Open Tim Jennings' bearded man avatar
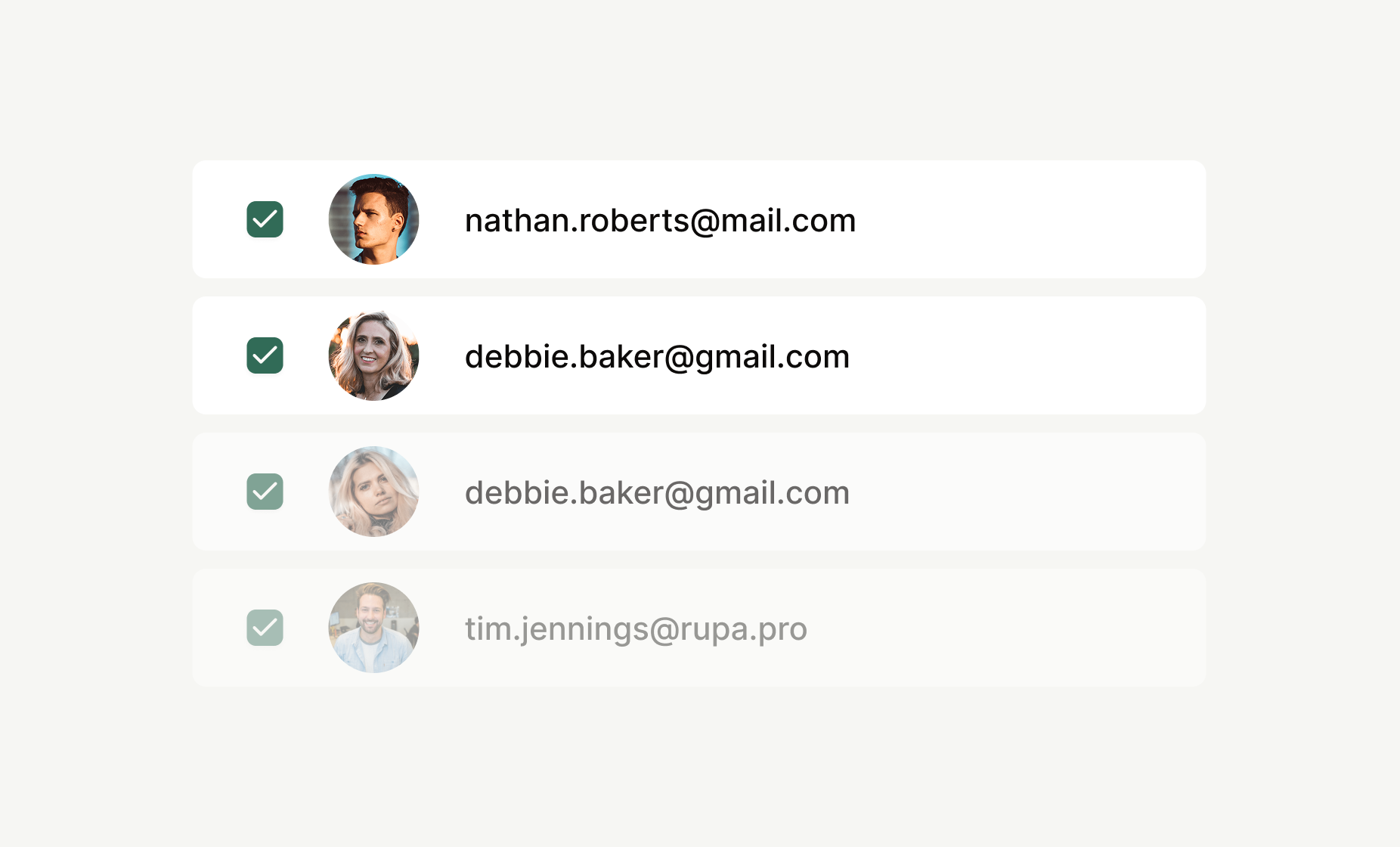Viewport: 1400px width, 847px height. (373, 628)
